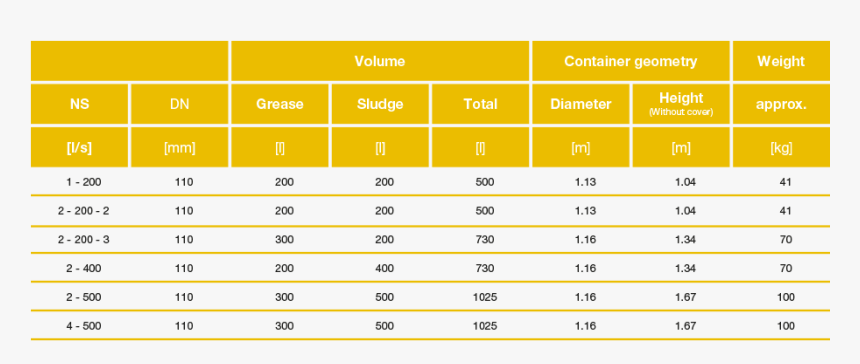Click the 4 - 500 row label
The image size is (860, 364).
click(84, 326)
